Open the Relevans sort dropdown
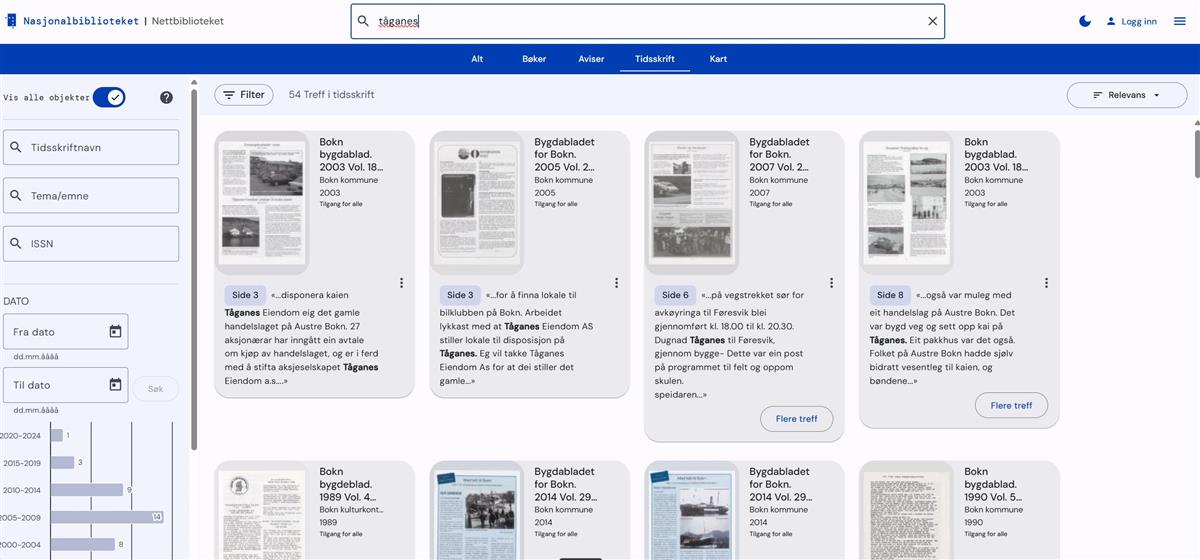Screen dimensions: 1200x560 coord(1125,95)
